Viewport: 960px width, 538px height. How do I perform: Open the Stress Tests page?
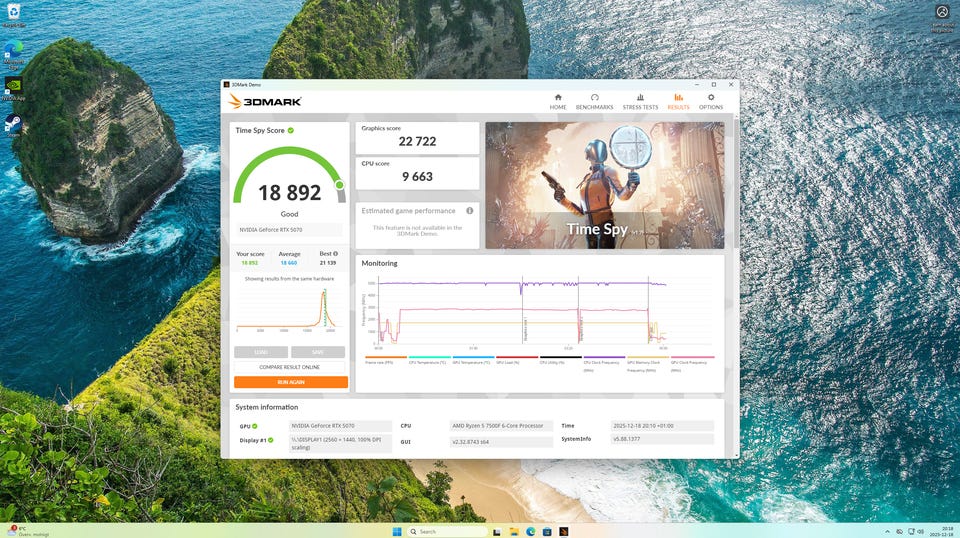pos(640,101)
